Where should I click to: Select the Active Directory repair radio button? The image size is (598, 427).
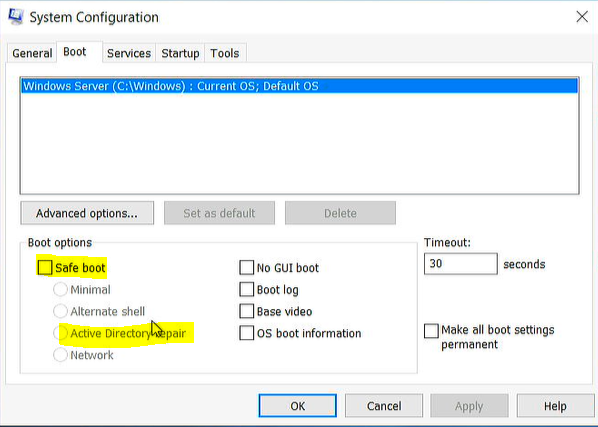[60, 333]
